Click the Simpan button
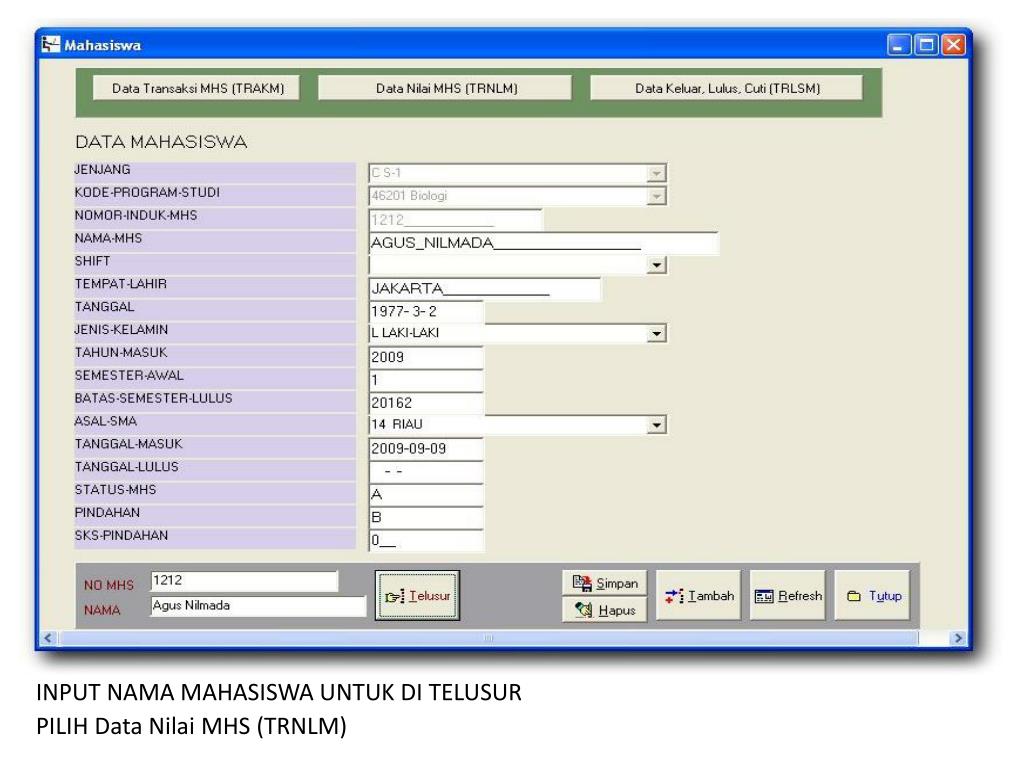Viewport: 1024px width, 768px height. pyautogui.click(x=604, y=583)
